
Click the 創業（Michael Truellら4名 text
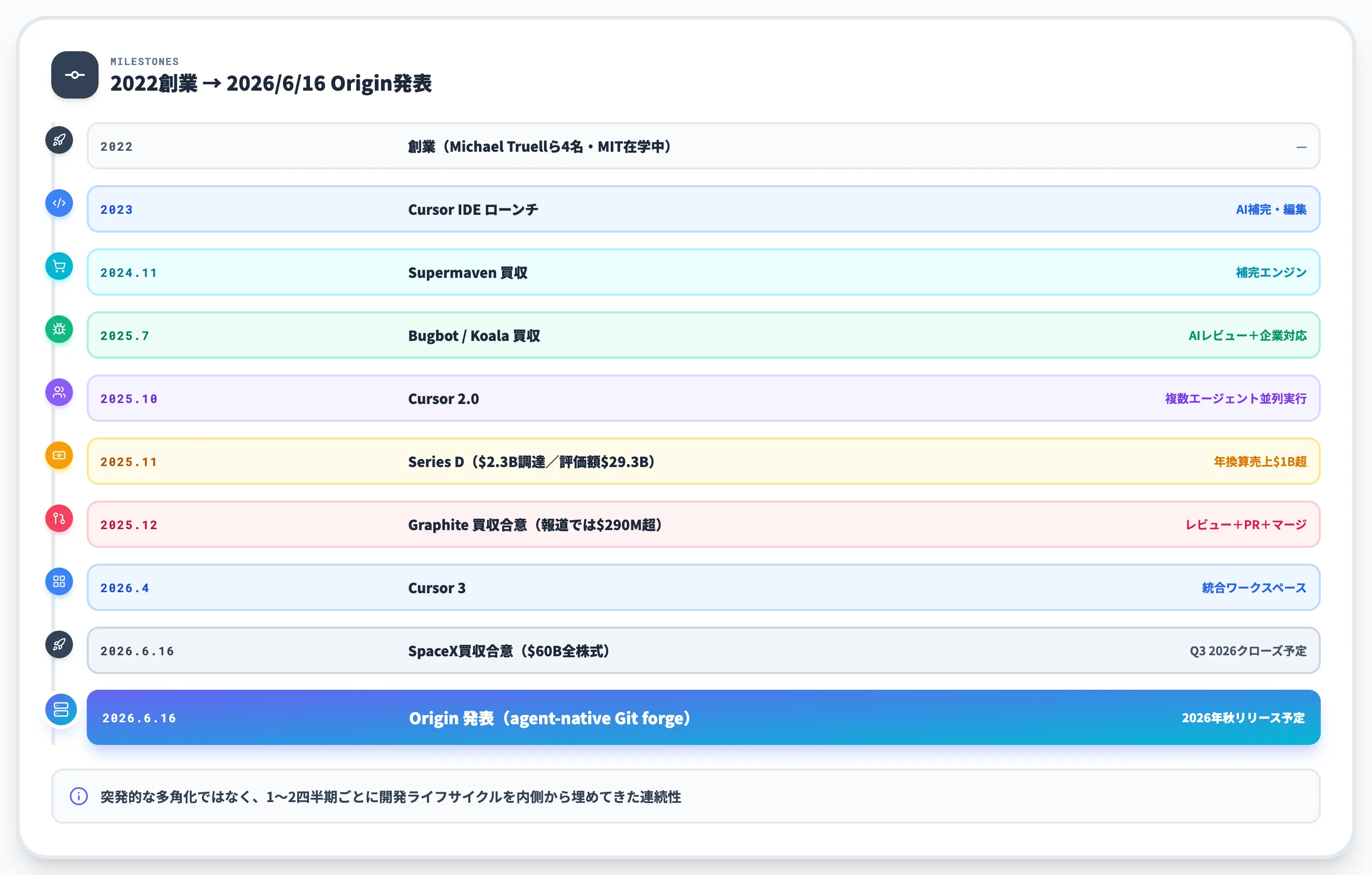pyautogui.click(x=496, y=147)
